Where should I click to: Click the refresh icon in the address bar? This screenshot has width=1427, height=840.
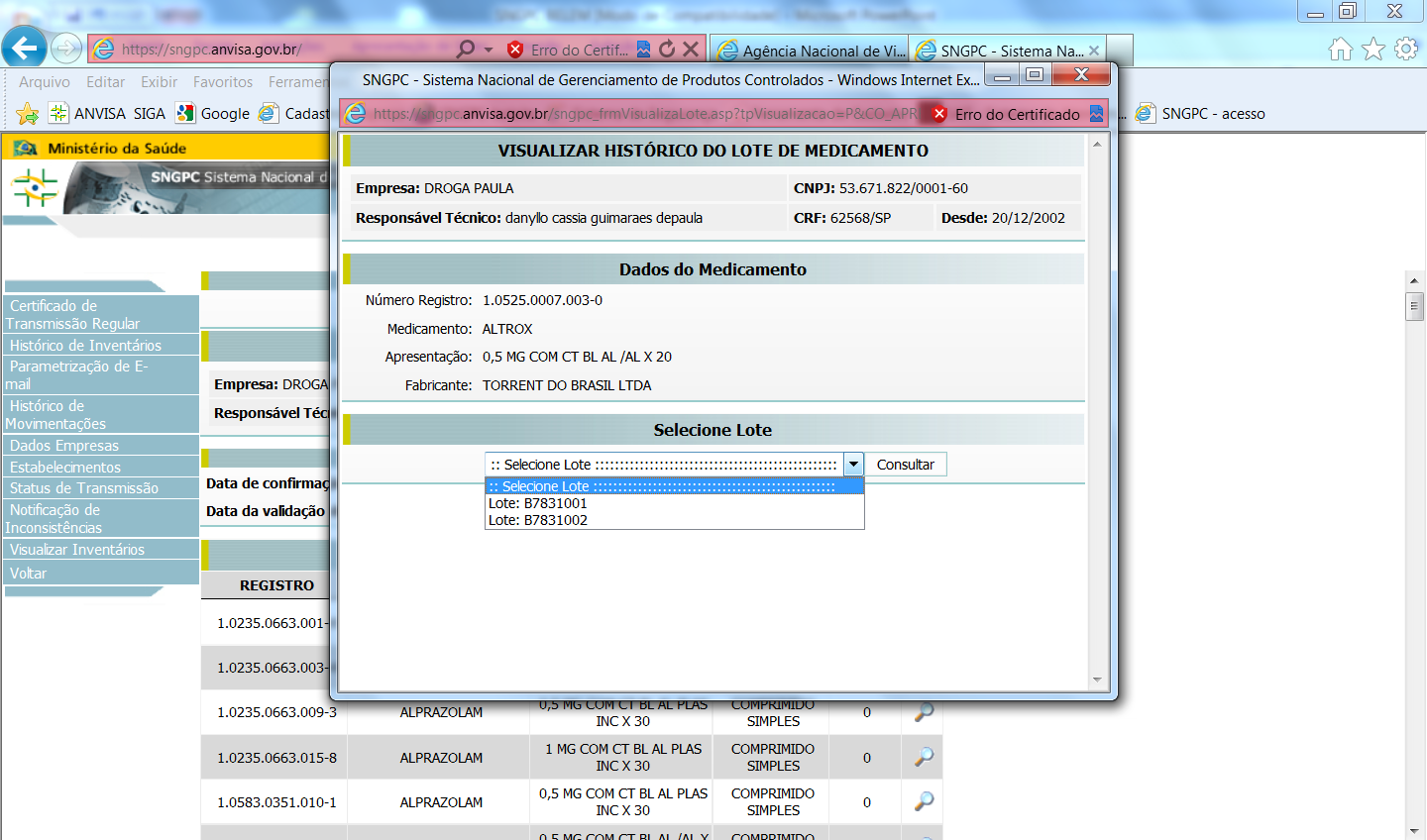click(x=667, y=49)
